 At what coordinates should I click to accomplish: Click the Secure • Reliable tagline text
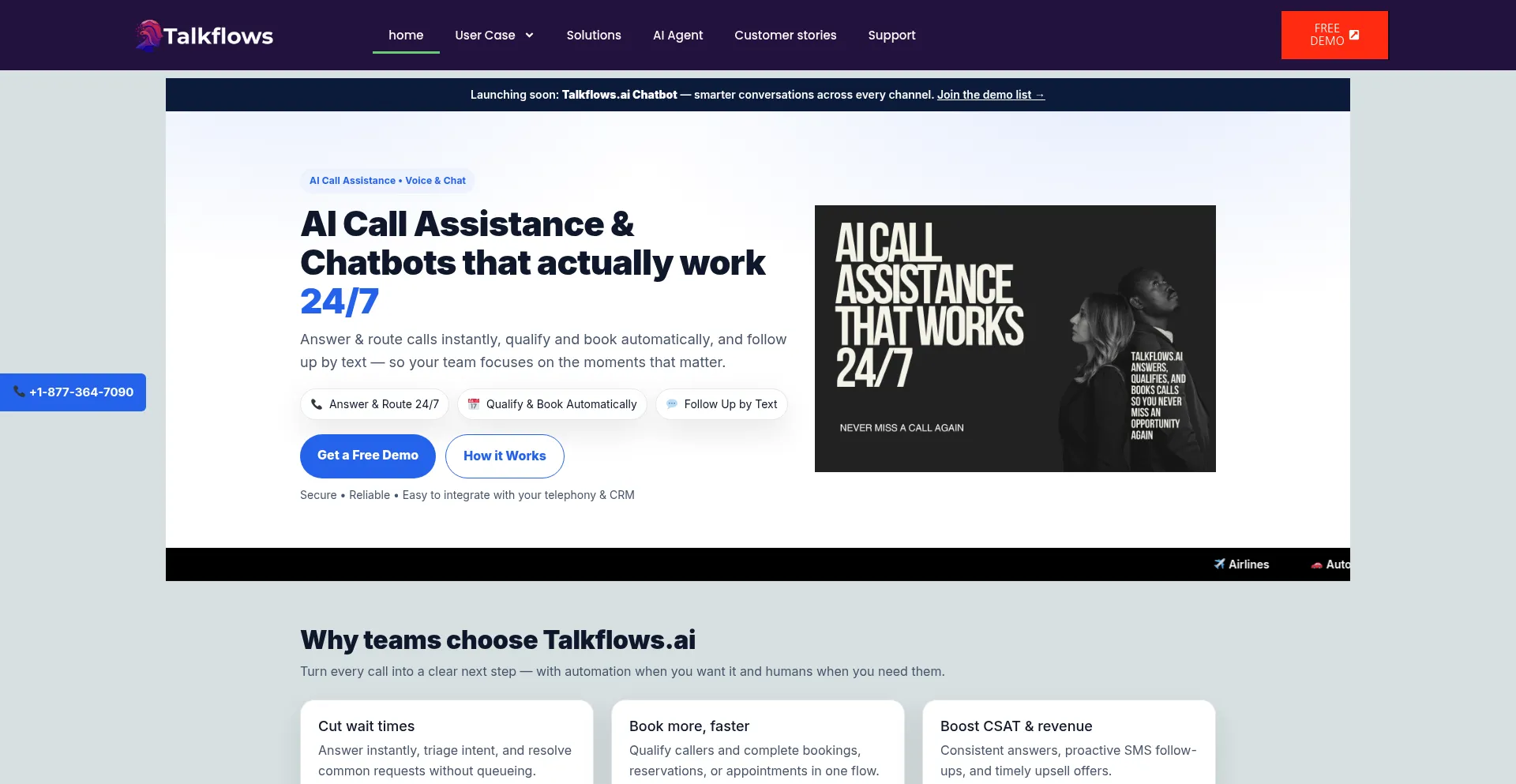pyautogui.click(x=467, y=495)
